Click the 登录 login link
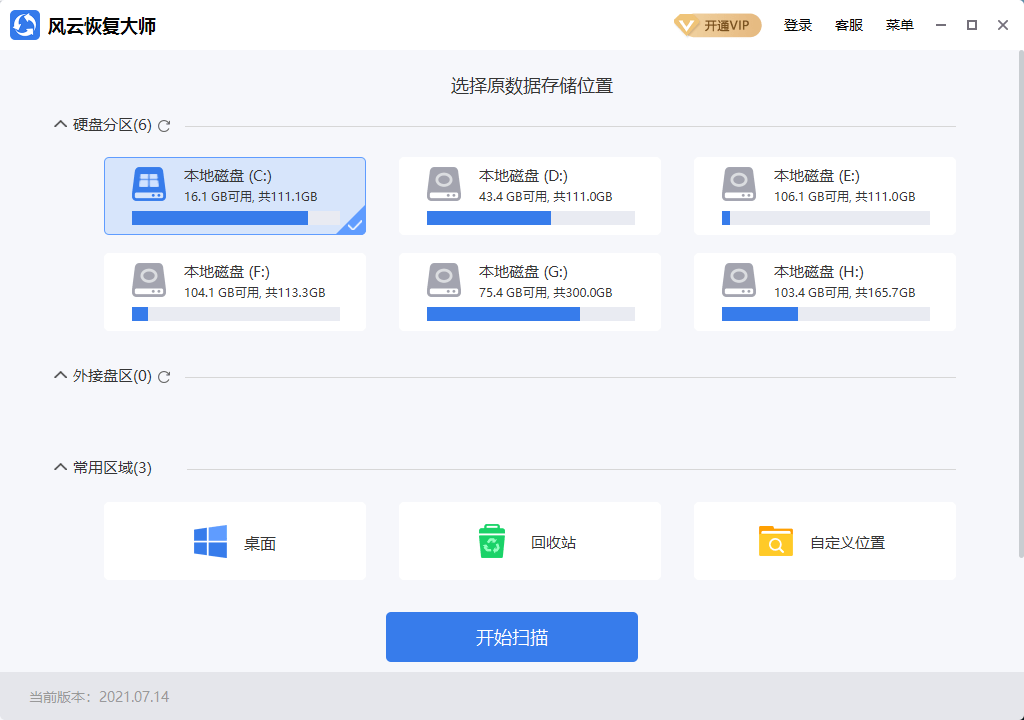The height and width of the screenshot is (720, 1024). pyautogui.click(x=797, y=24)
